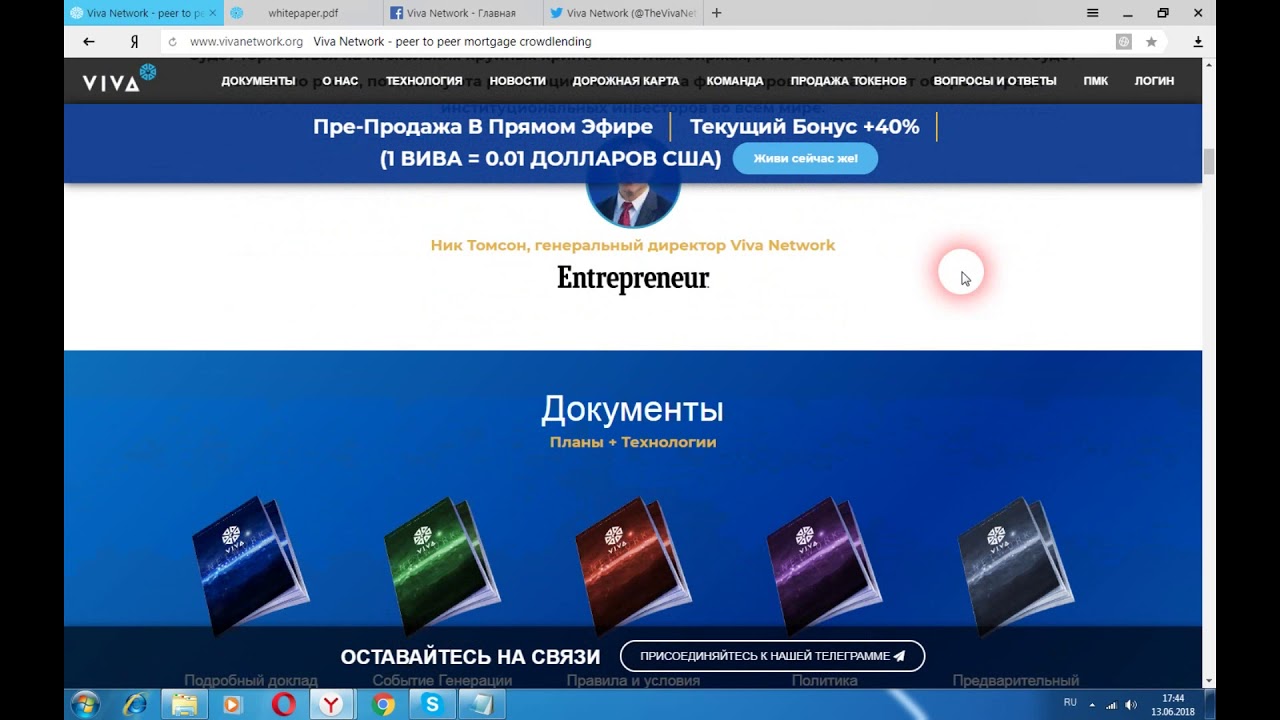Click the protection icon in the address bar
The image size is (1280, 720).
point(1124,42)
